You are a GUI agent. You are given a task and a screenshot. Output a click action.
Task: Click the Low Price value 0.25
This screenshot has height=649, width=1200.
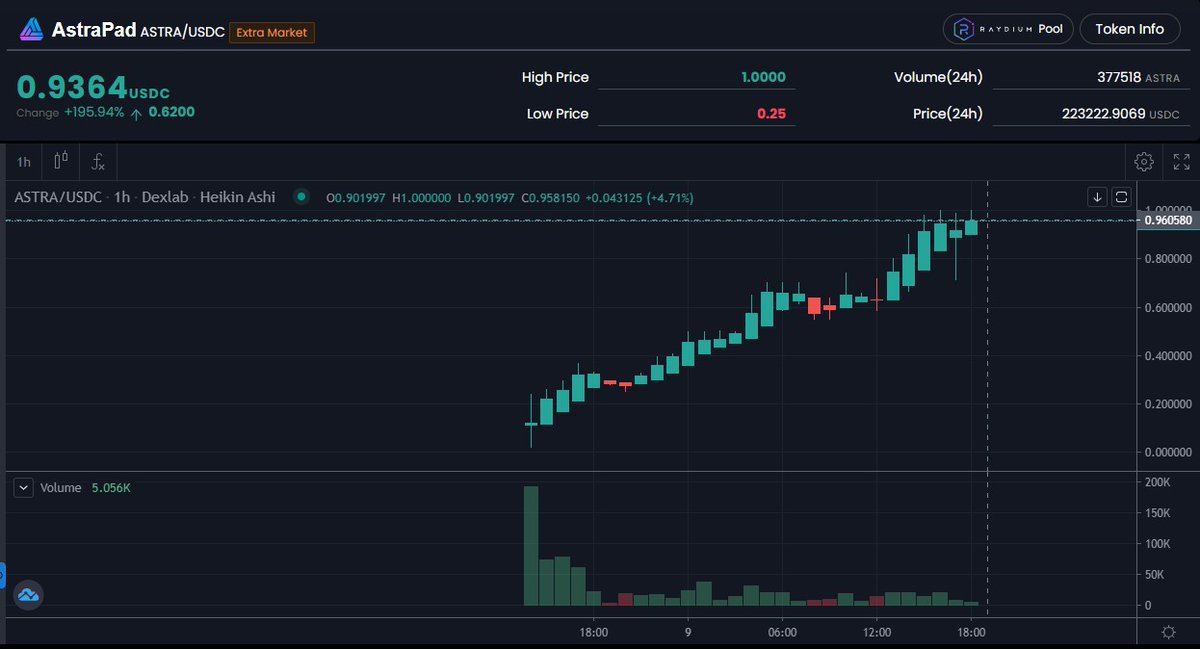tap(771, 113)
